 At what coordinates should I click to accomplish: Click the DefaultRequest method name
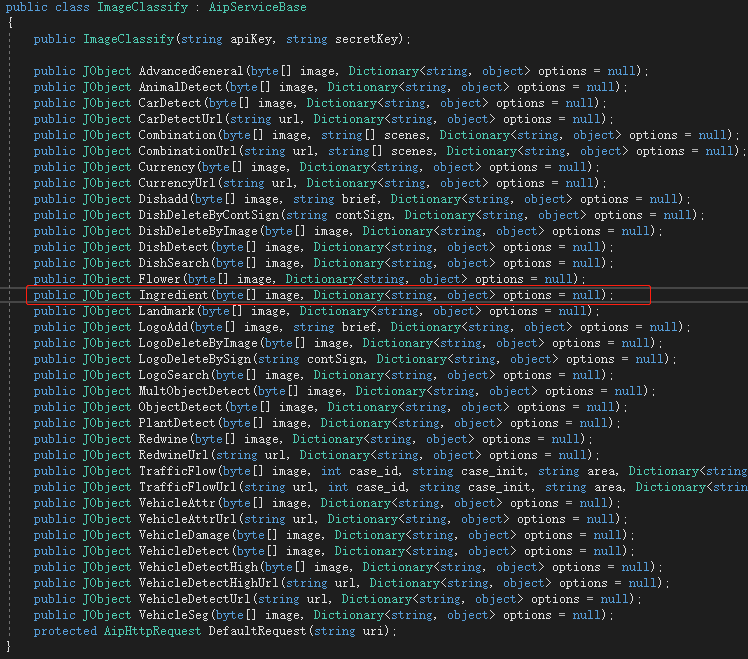tap(258, 631)
